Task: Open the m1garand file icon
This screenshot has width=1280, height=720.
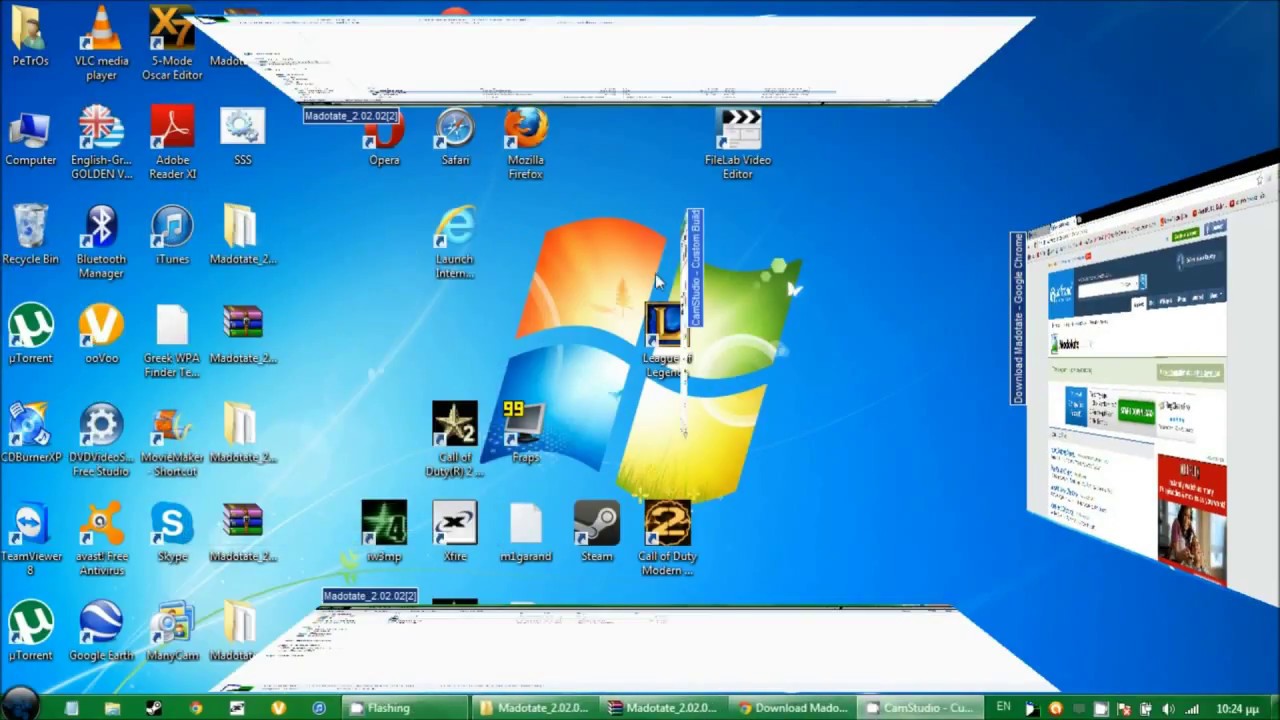Action: click(x=525, y=532)
